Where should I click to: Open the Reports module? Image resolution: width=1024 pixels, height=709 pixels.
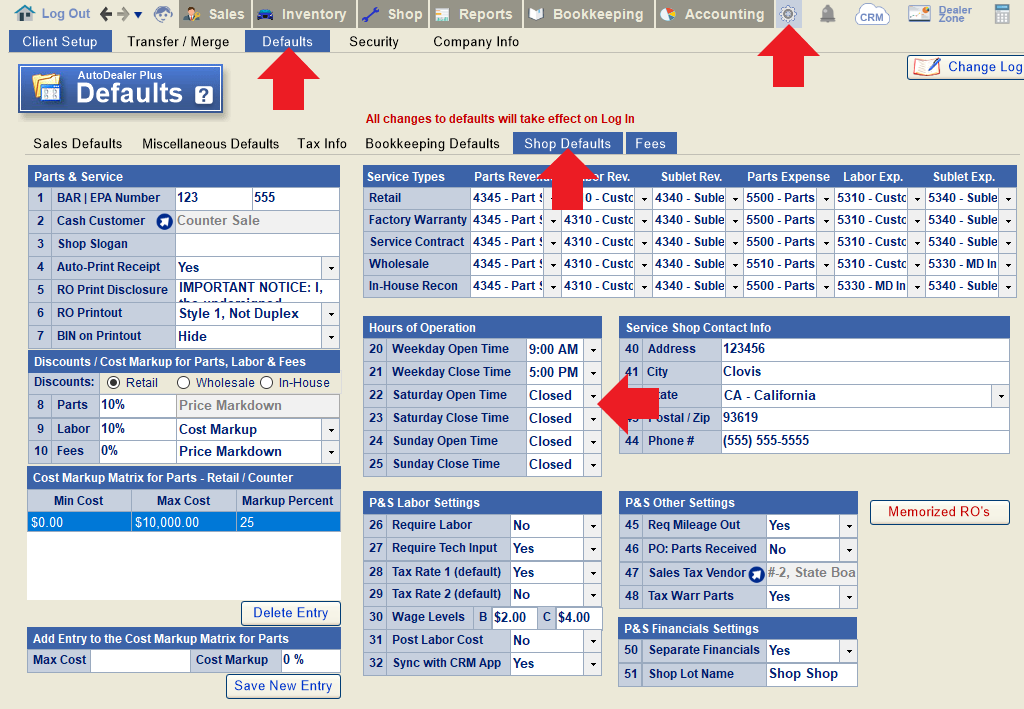point(475,14)
